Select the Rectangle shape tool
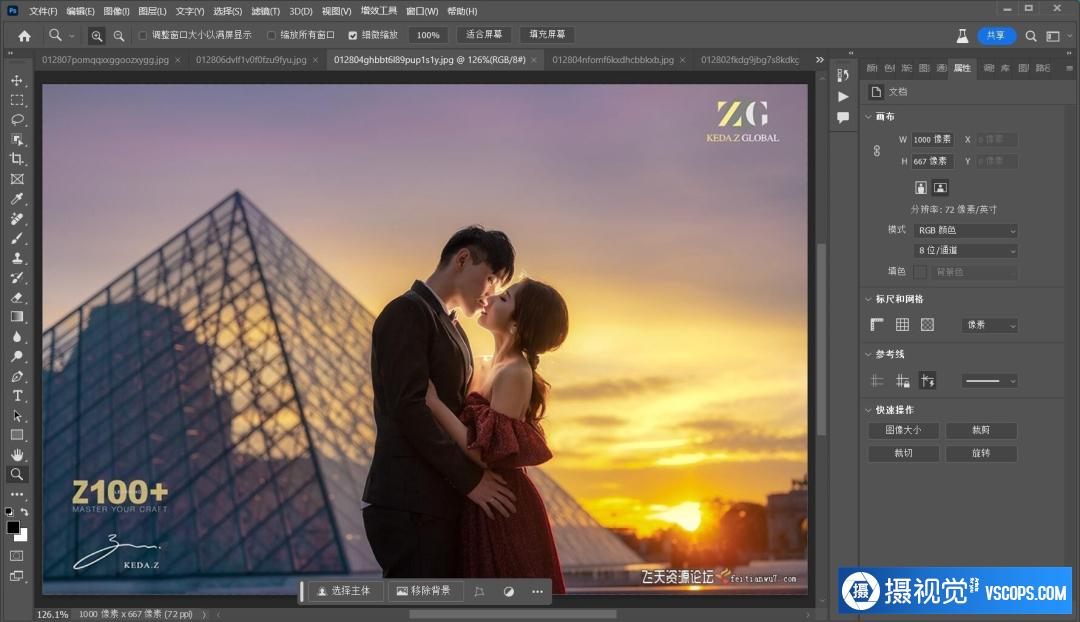The height and width of the screenshot is (622, 1080). (x=17, y=435)
